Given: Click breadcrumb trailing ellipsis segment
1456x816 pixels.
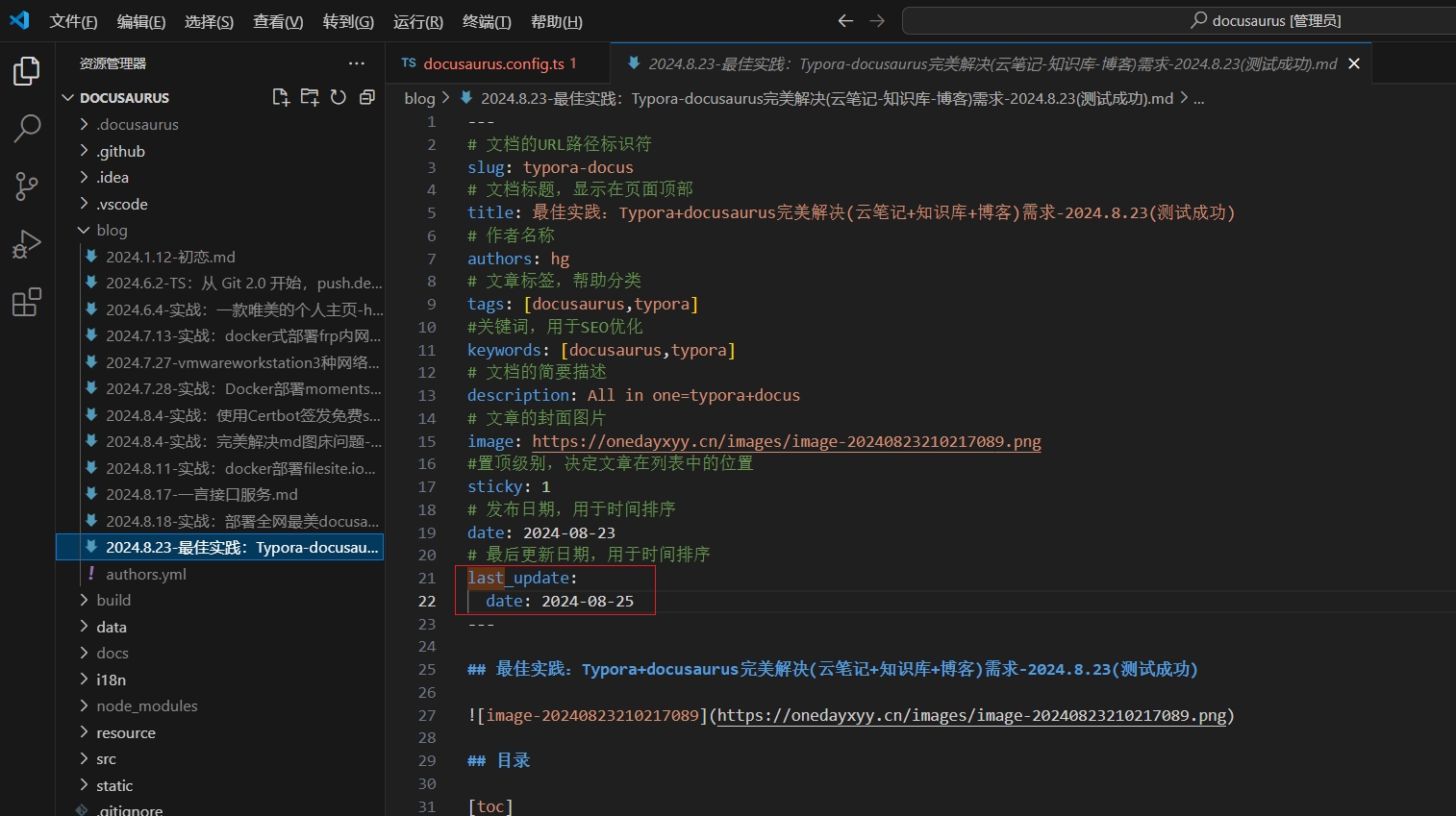Looking at the screenshot, I should coord(1199,98).
